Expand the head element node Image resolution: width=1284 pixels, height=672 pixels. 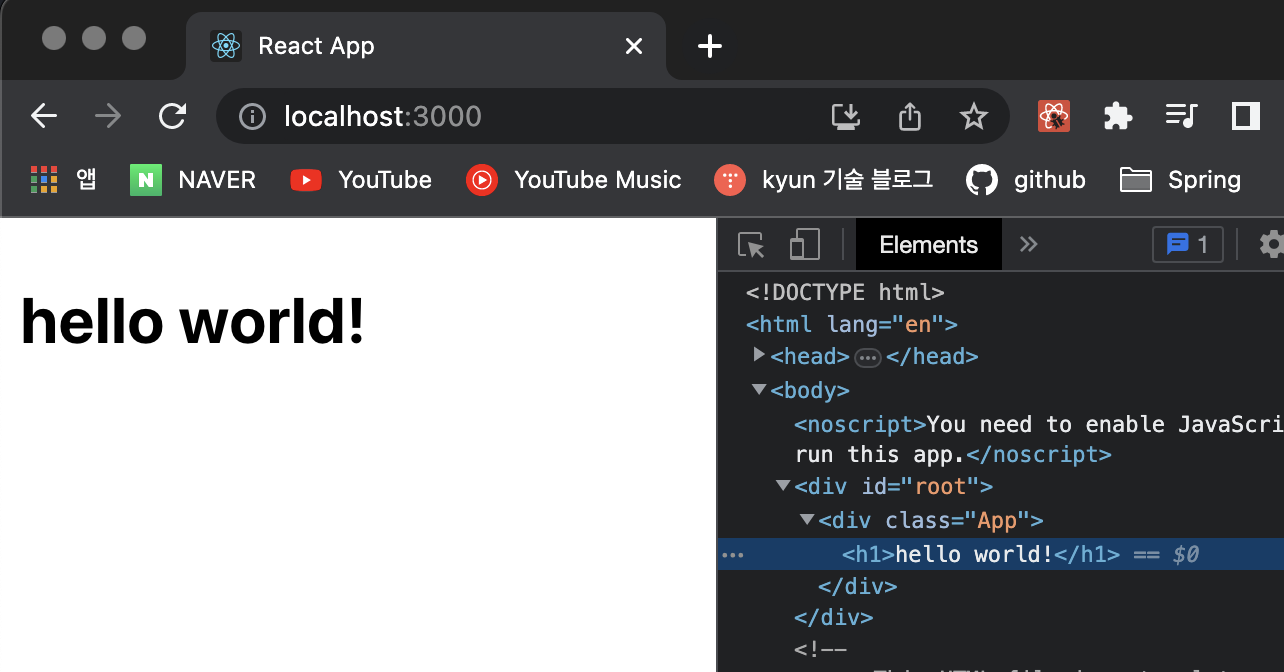point(760,355)
